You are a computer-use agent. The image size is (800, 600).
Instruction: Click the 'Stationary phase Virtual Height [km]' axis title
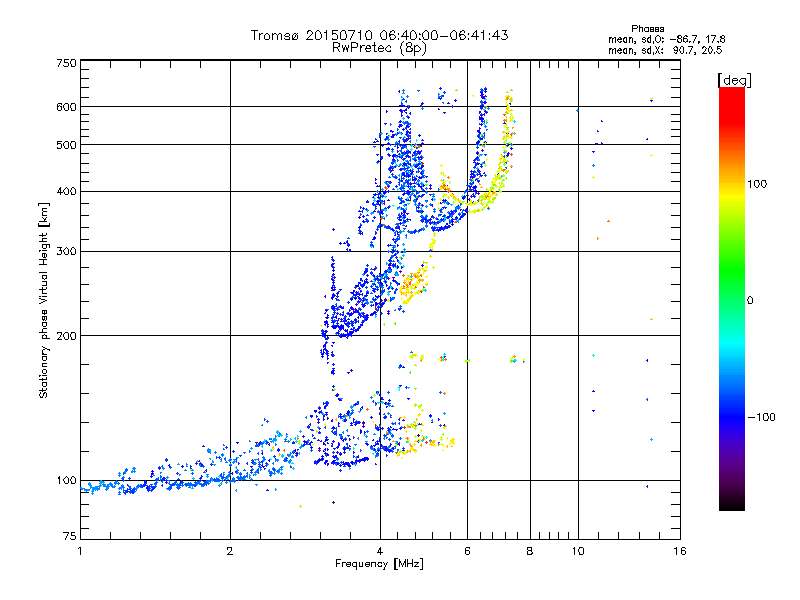[x=44, y=300]
